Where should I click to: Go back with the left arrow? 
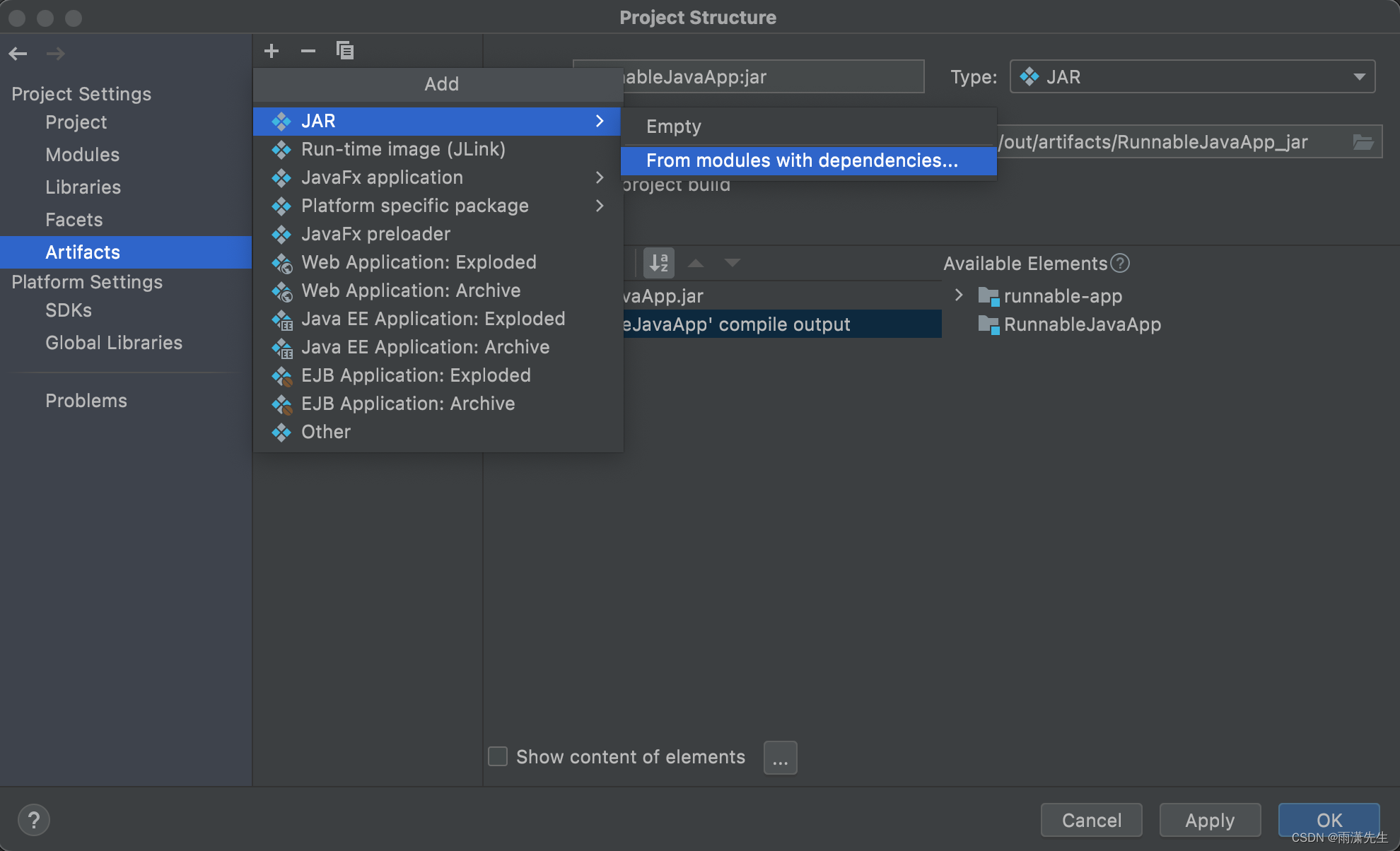click(x=18, y=54)
